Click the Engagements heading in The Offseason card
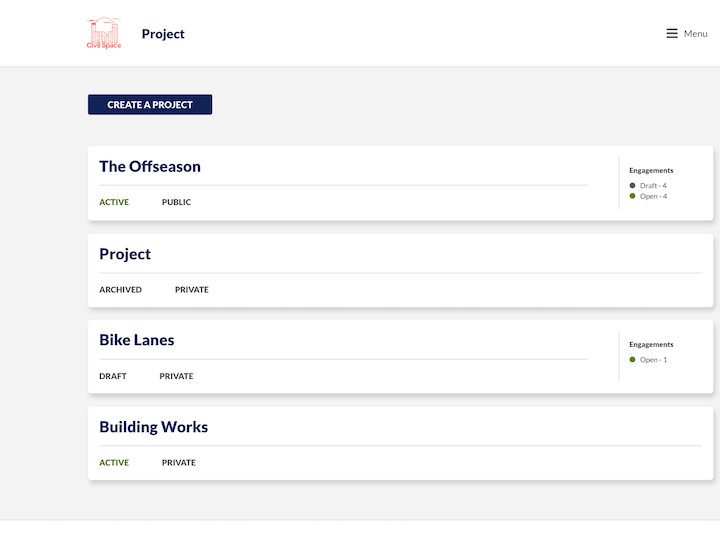This screenshot has width=720, height=540. [x=651, y=170]
